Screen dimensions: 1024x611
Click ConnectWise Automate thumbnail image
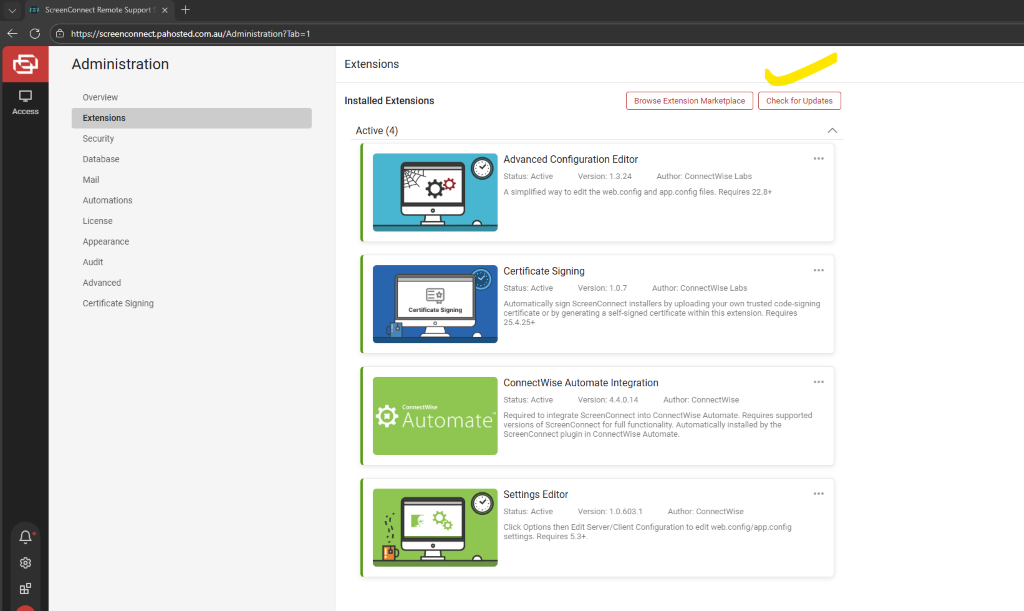pos(435,416)
